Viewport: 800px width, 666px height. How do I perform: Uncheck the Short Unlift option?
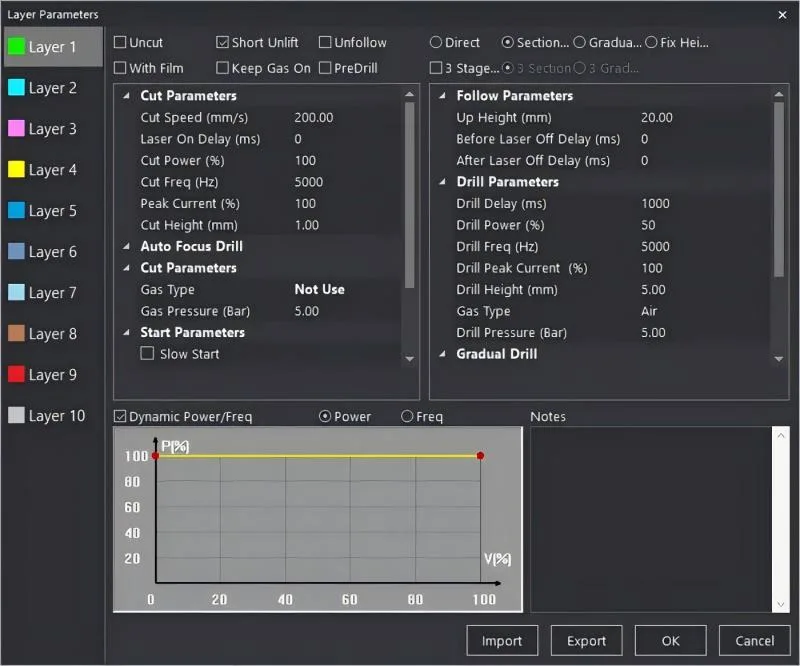pos(222,42)
